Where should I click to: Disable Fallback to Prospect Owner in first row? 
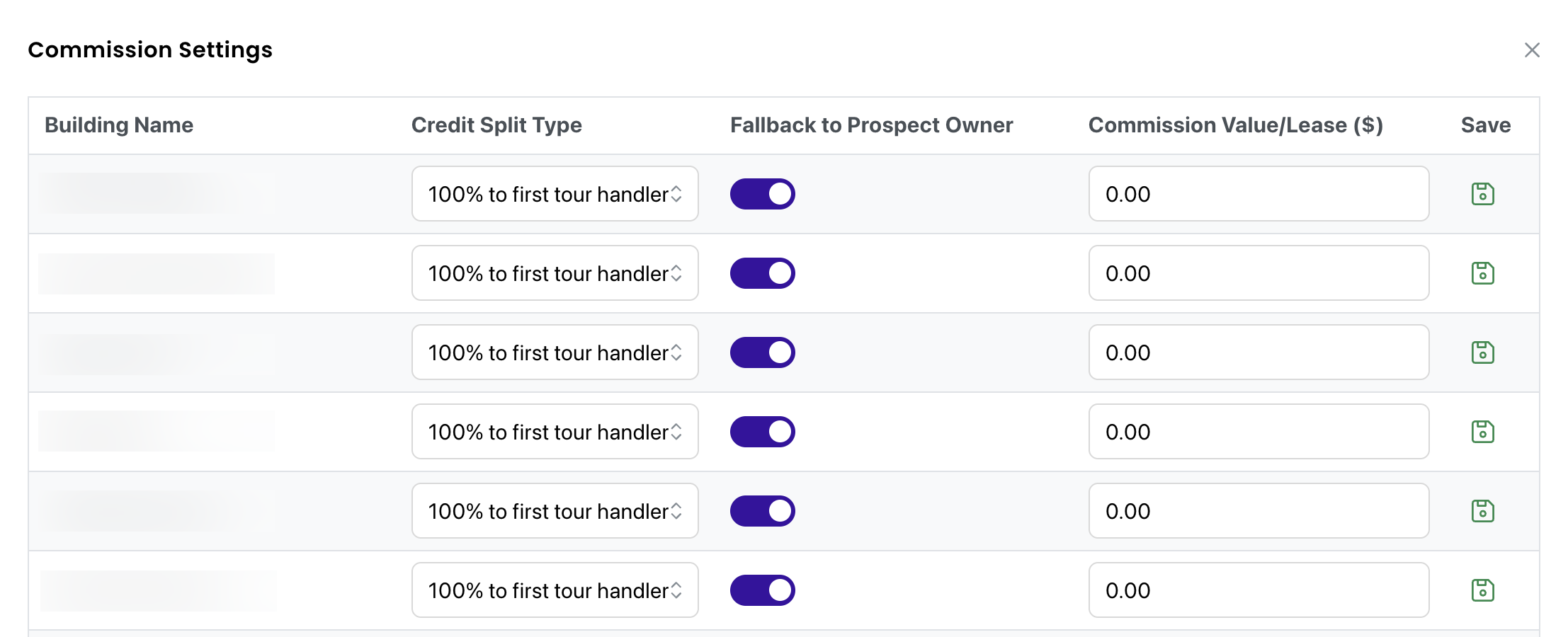click(763, 194)
